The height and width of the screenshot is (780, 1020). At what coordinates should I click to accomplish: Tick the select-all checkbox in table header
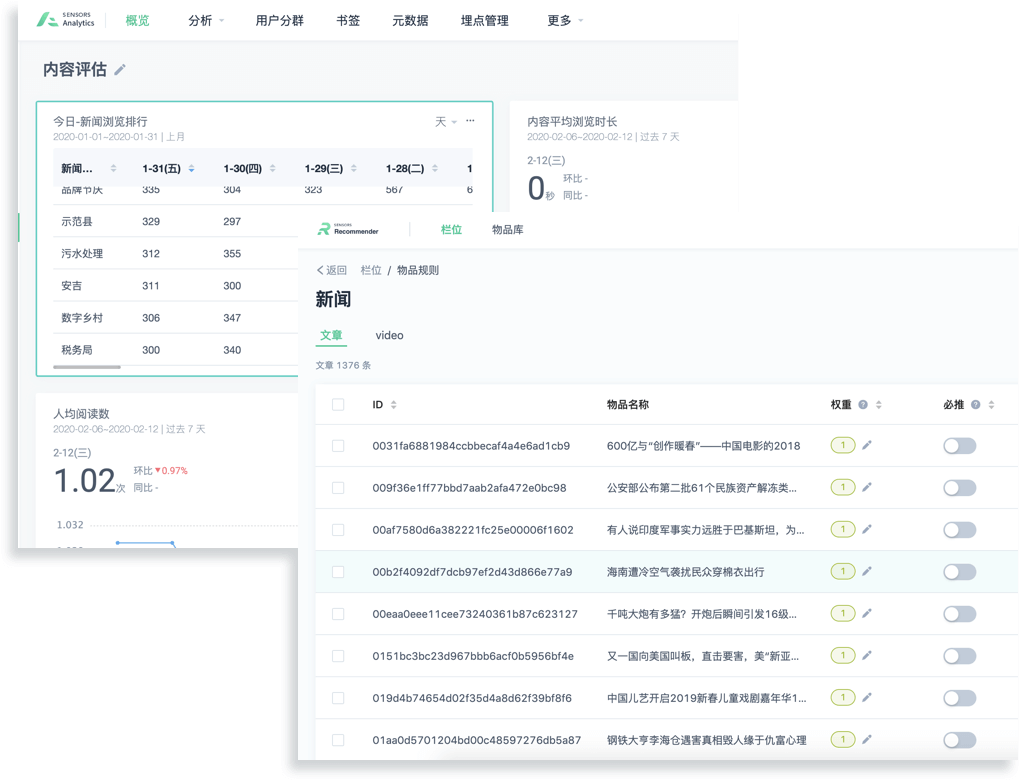(x=338, y=405)
